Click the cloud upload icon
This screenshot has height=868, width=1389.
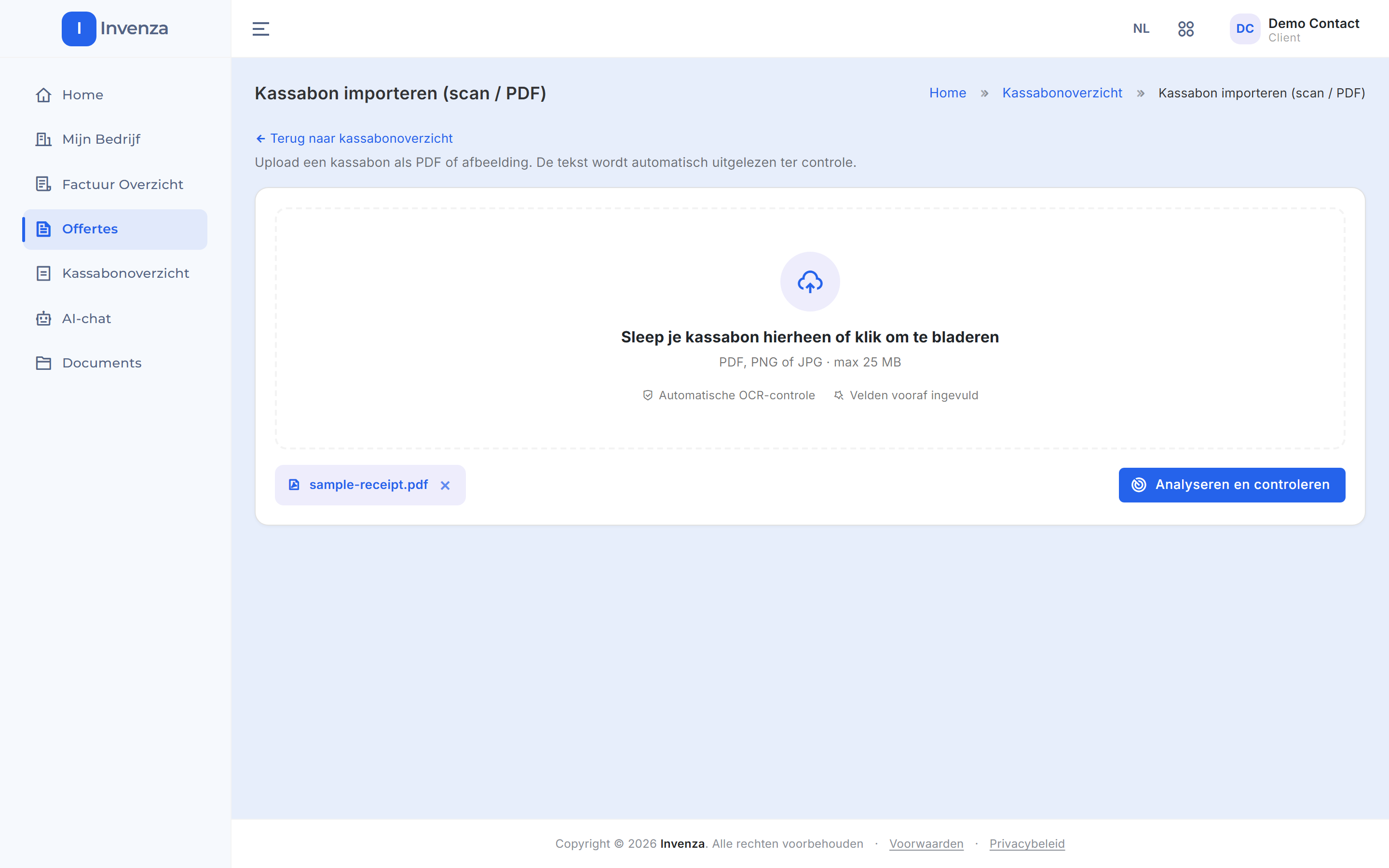tap(810, 282)
